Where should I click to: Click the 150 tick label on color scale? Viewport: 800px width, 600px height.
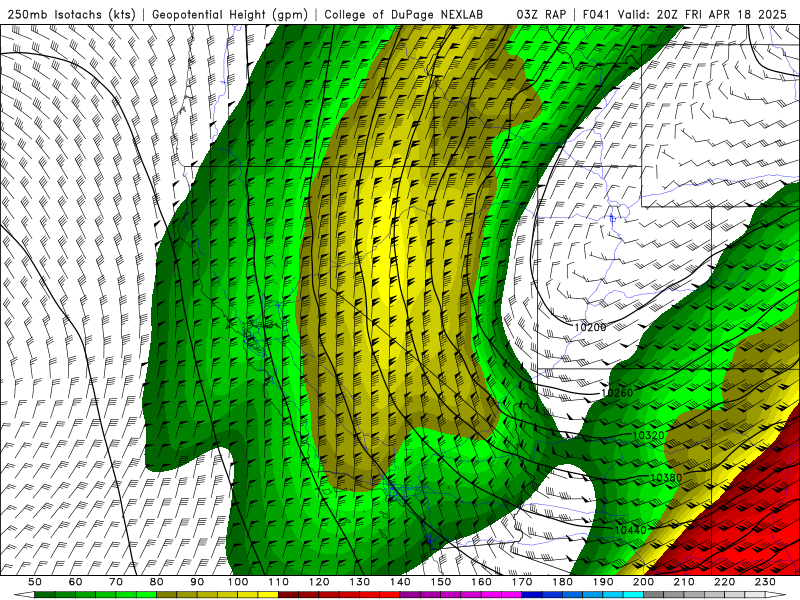coord(441,582)
